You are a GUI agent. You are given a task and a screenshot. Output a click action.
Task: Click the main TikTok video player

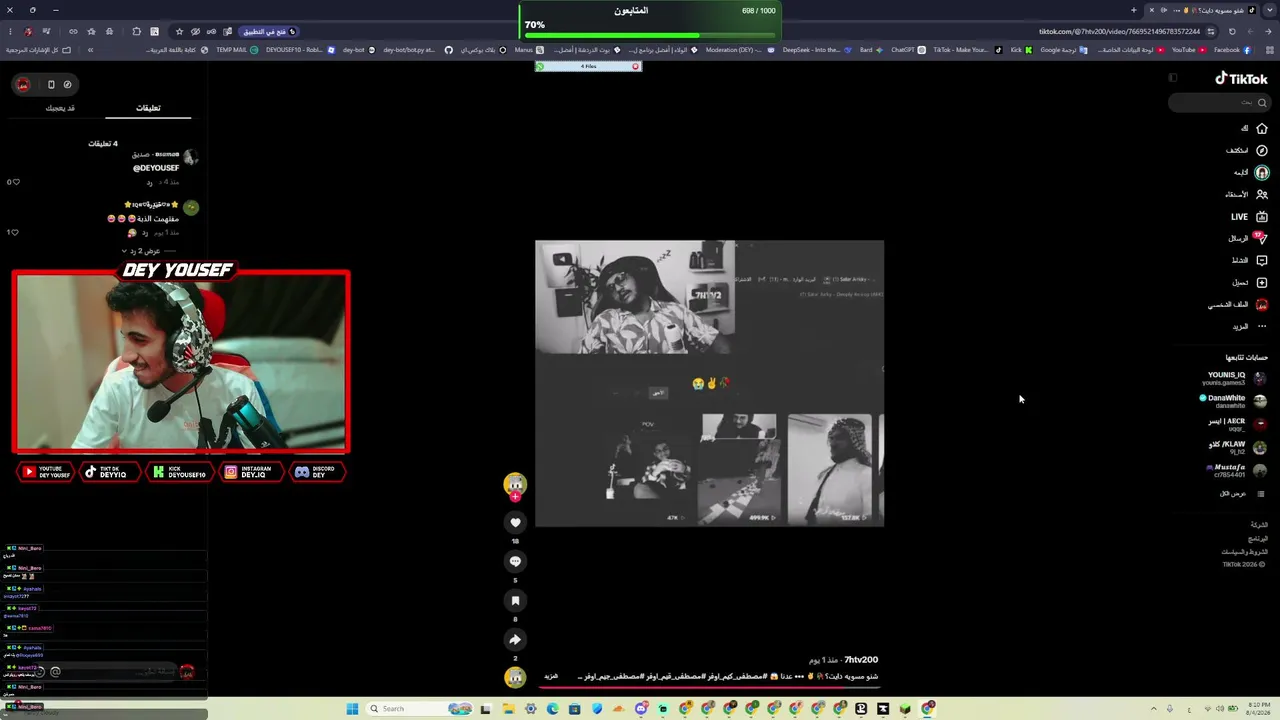pyautogui.click(x=709, y=383)
